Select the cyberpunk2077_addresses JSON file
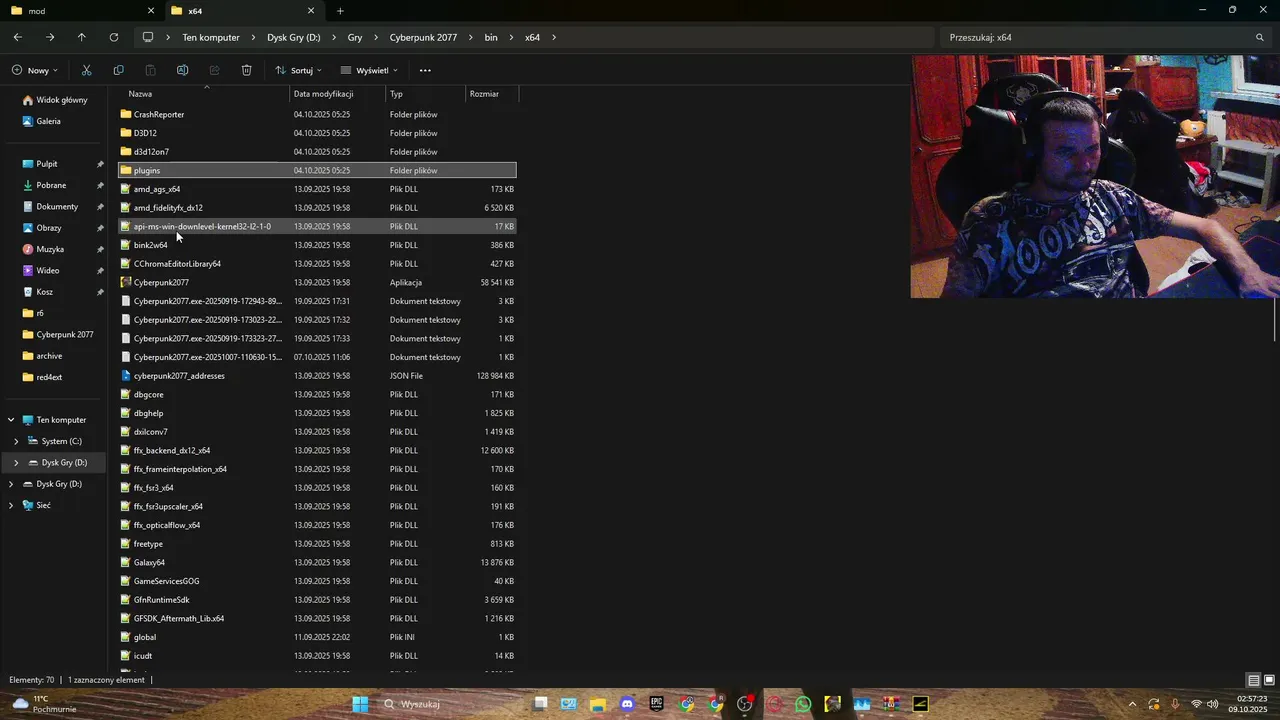This screenshot has height=720, width=1280. pyautogui.click(x=317, y=376)
